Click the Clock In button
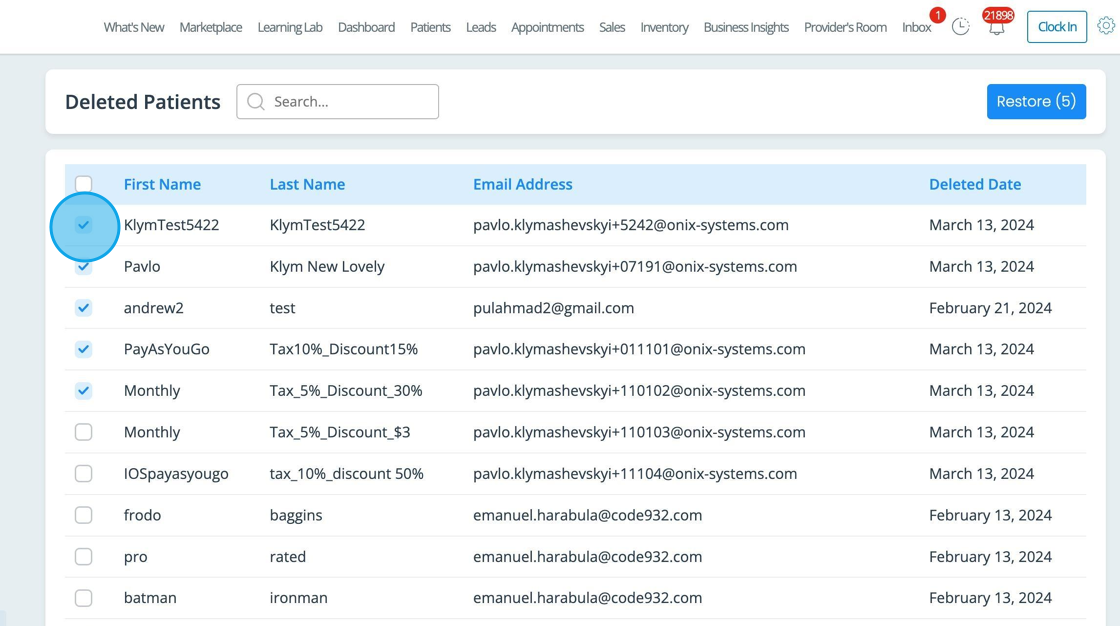1120x626 pixels. pos(1056,27)
